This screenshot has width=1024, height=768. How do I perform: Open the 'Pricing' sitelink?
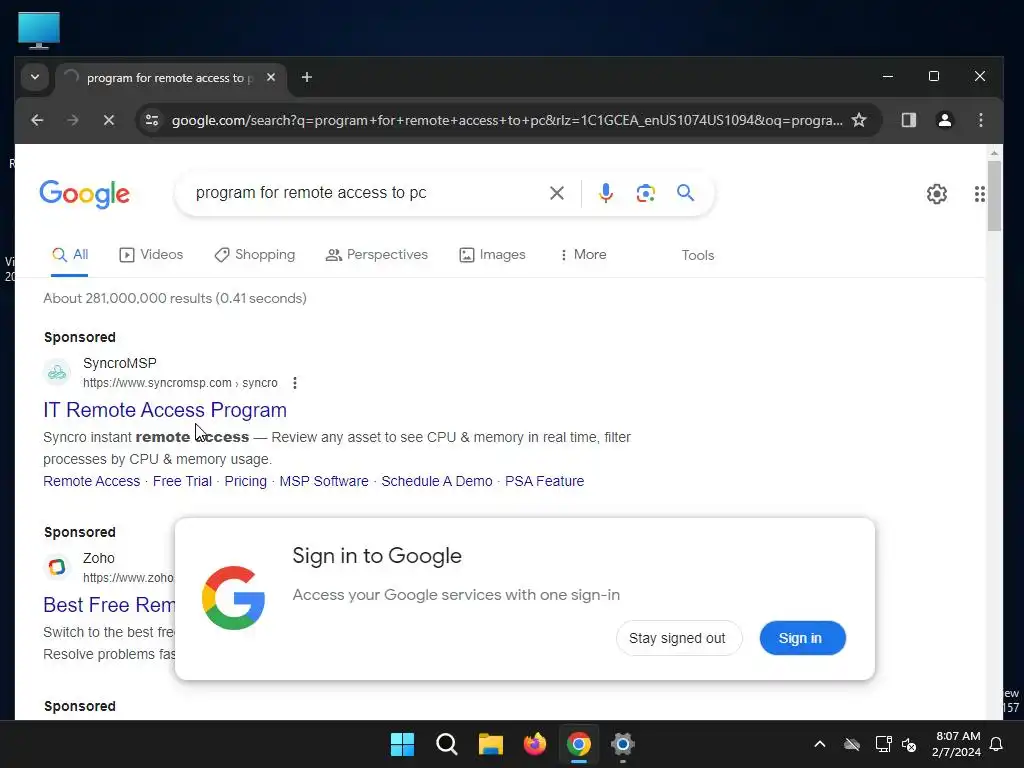click(x=246, y=481)
